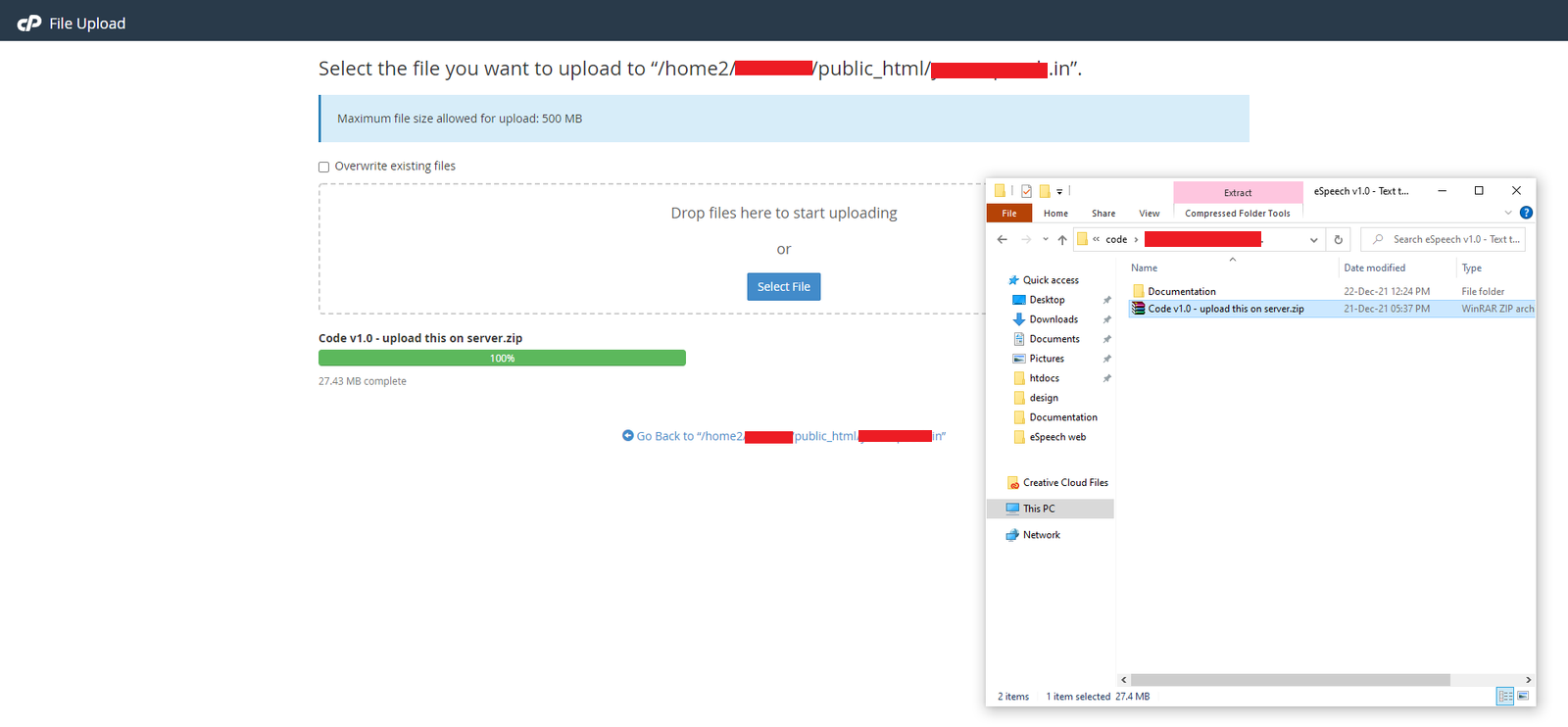Expand the address bar history dropdown
This screenshot has width=1568, height=727.
click(1313, 240)
